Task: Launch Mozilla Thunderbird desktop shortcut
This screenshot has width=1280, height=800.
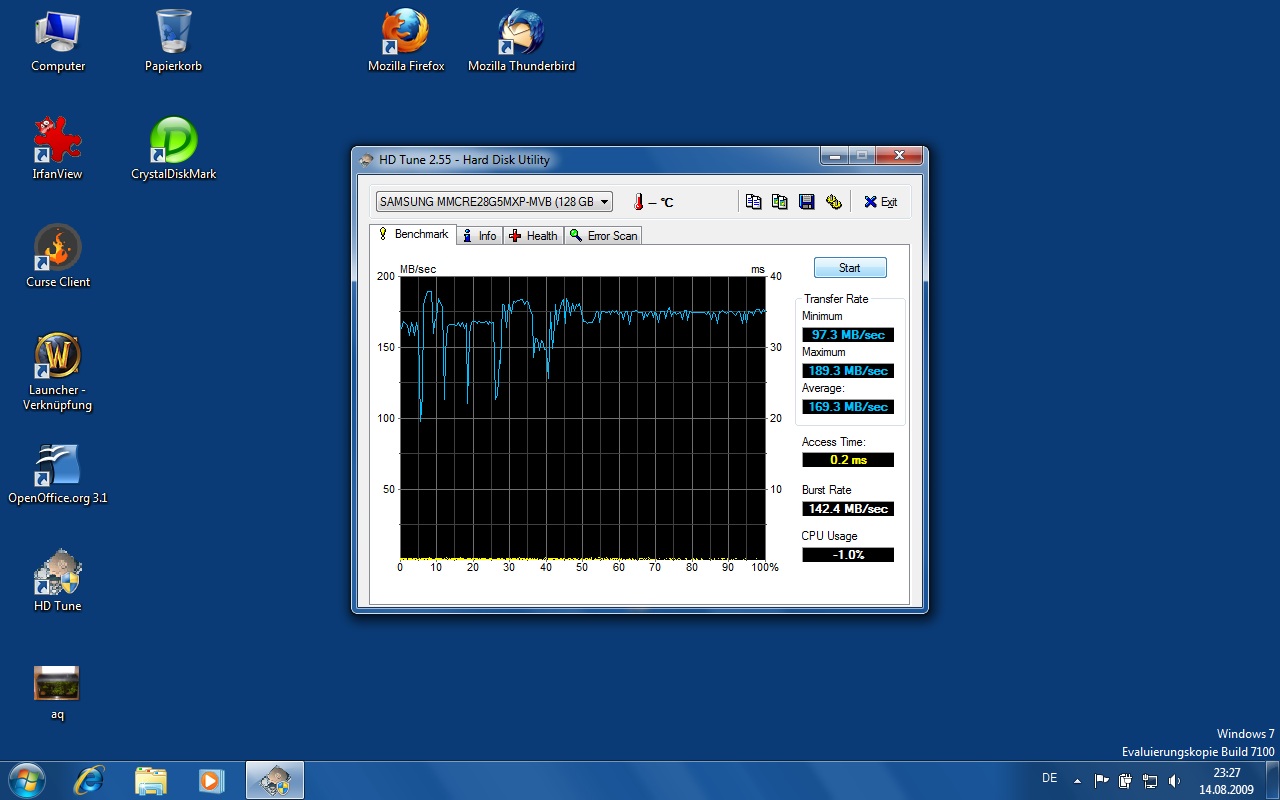Action: tap(521, 40)
